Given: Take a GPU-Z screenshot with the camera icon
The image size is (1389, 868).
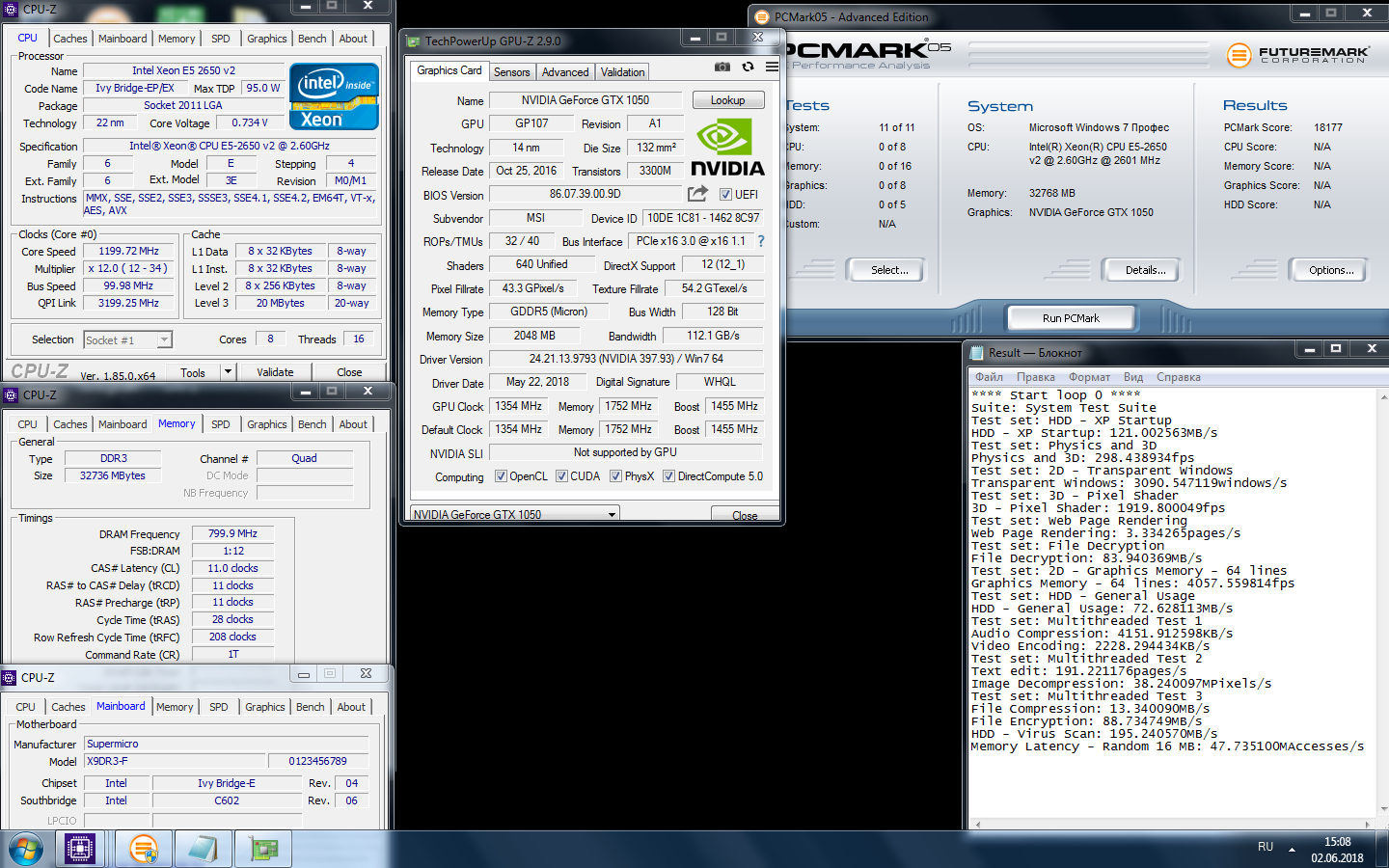Looking at the screenshot, I should click(722, 67).
